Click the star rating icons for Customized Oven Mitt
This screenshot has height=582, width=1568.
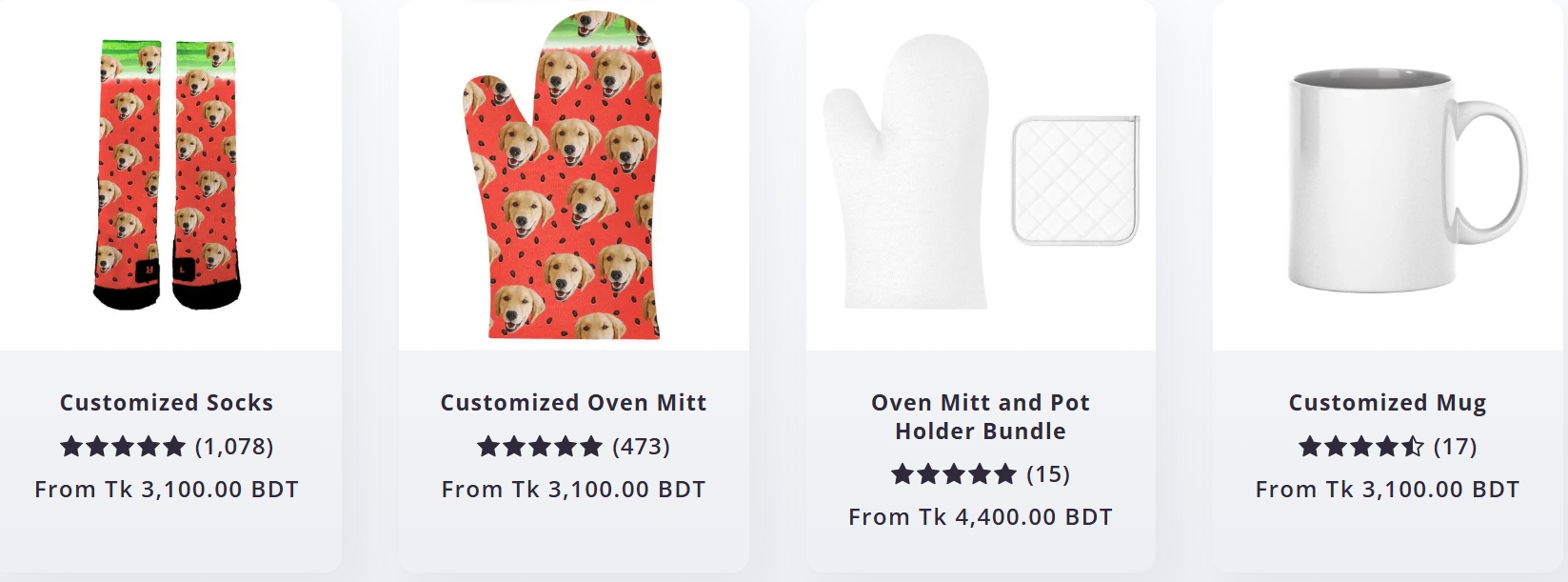coord(540,446)
